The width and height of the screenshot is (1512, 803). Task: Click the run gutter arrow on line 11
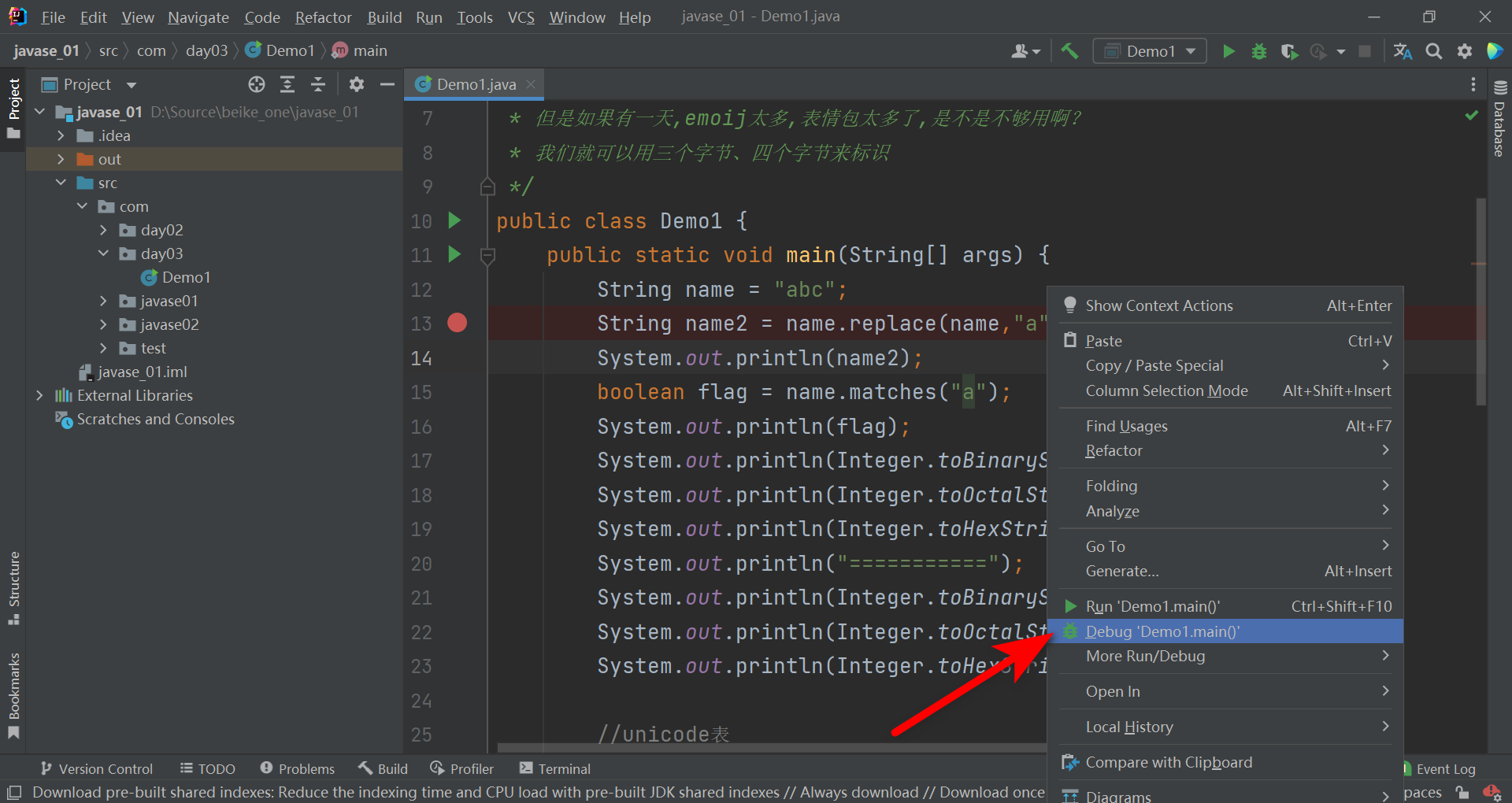454,254
